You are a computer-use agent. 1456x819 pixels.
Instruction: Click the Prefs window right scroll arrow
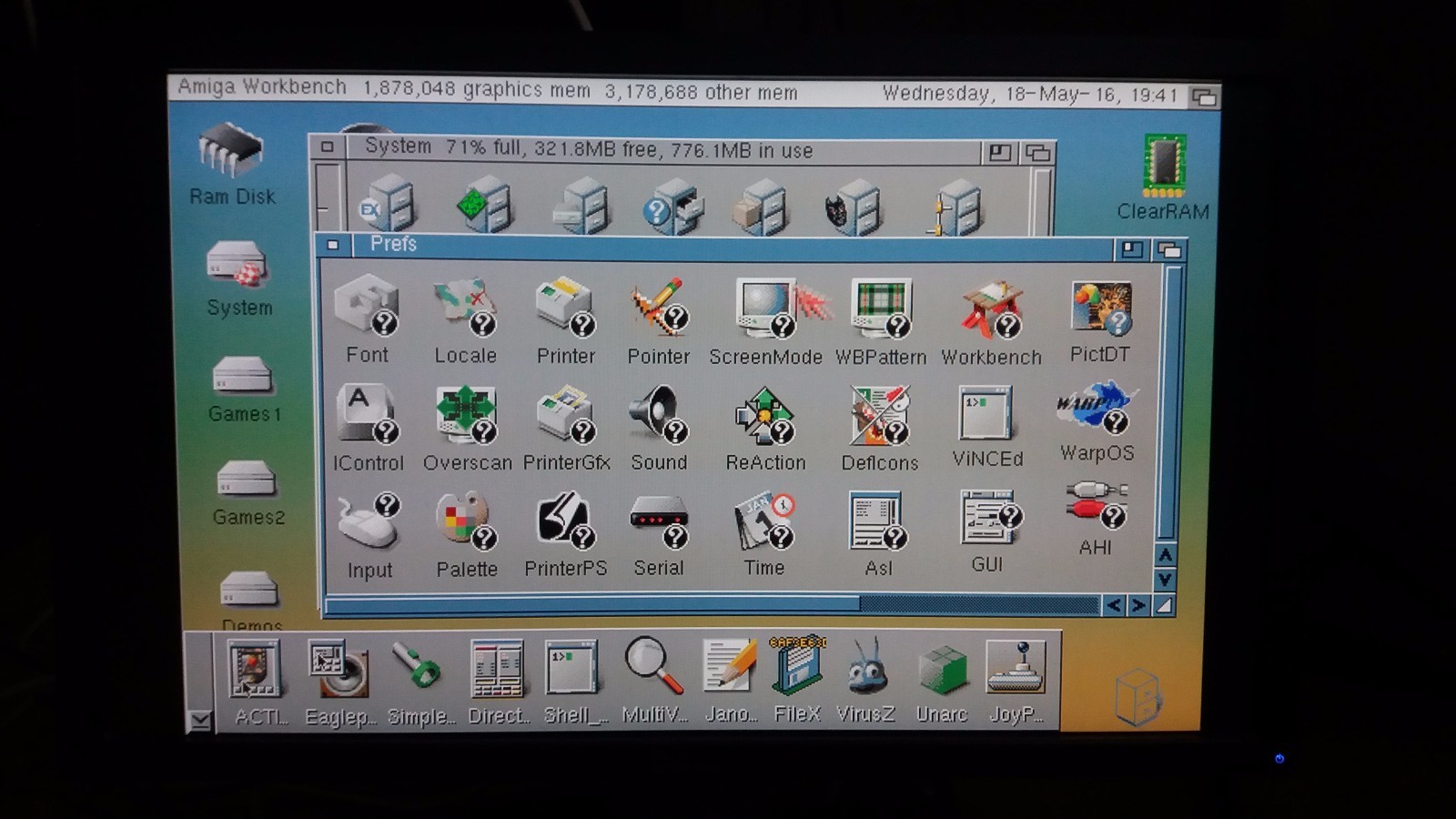[x=1138, y=605]
